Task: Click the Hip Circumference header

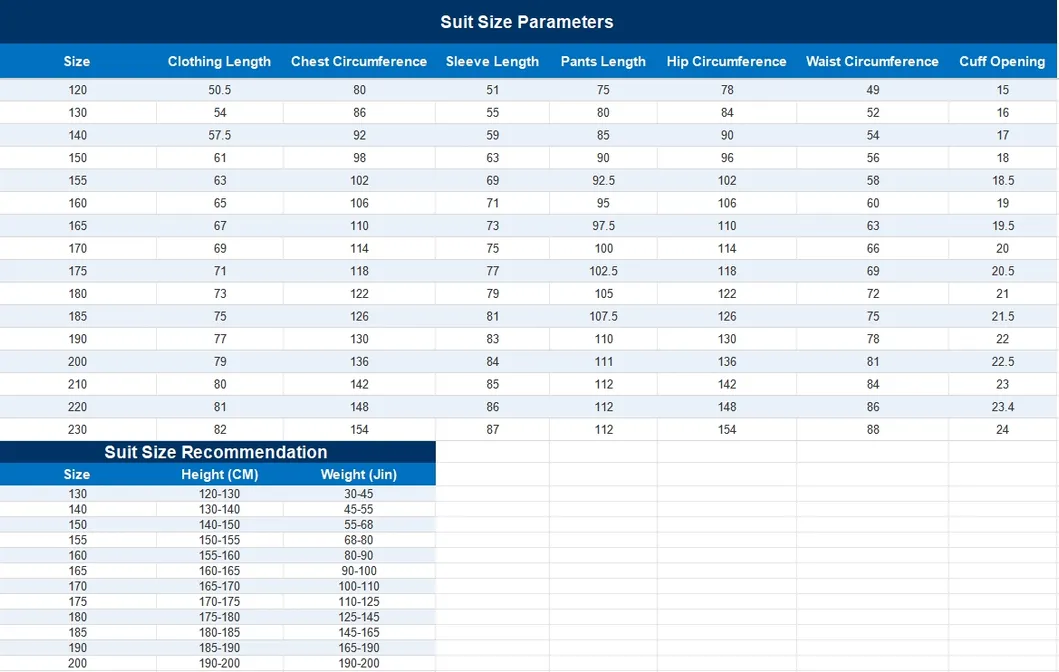Action: pos(727,61)
